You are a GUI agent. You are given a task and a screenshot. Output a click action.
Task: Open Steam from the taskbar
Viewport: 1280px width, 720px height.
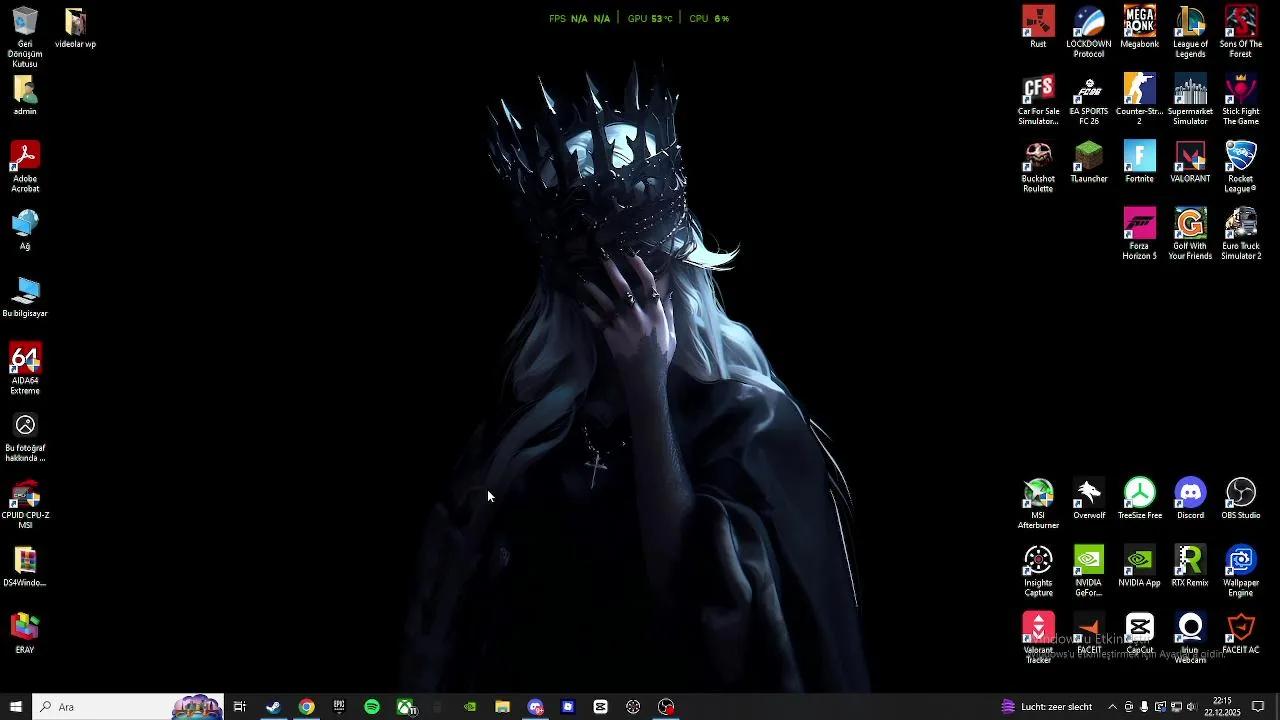coord(273,707)
